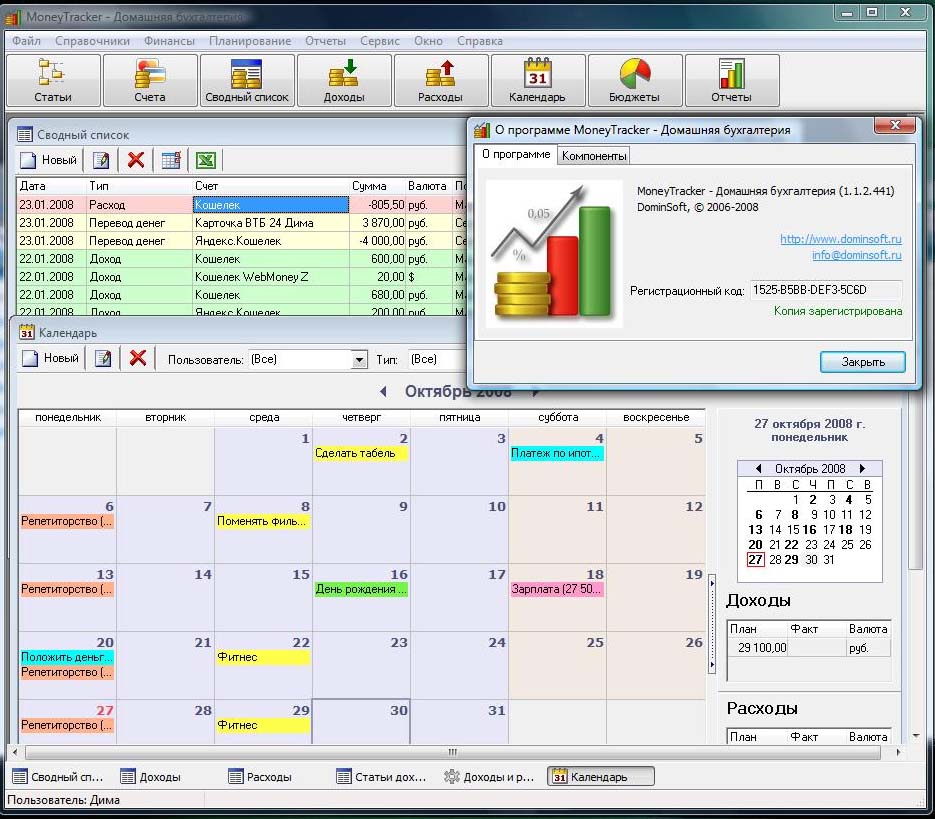Go to next month in mini calendar
Image resolution: width=935 pixels, height=819 pixels.
click(x=862, y=468)
